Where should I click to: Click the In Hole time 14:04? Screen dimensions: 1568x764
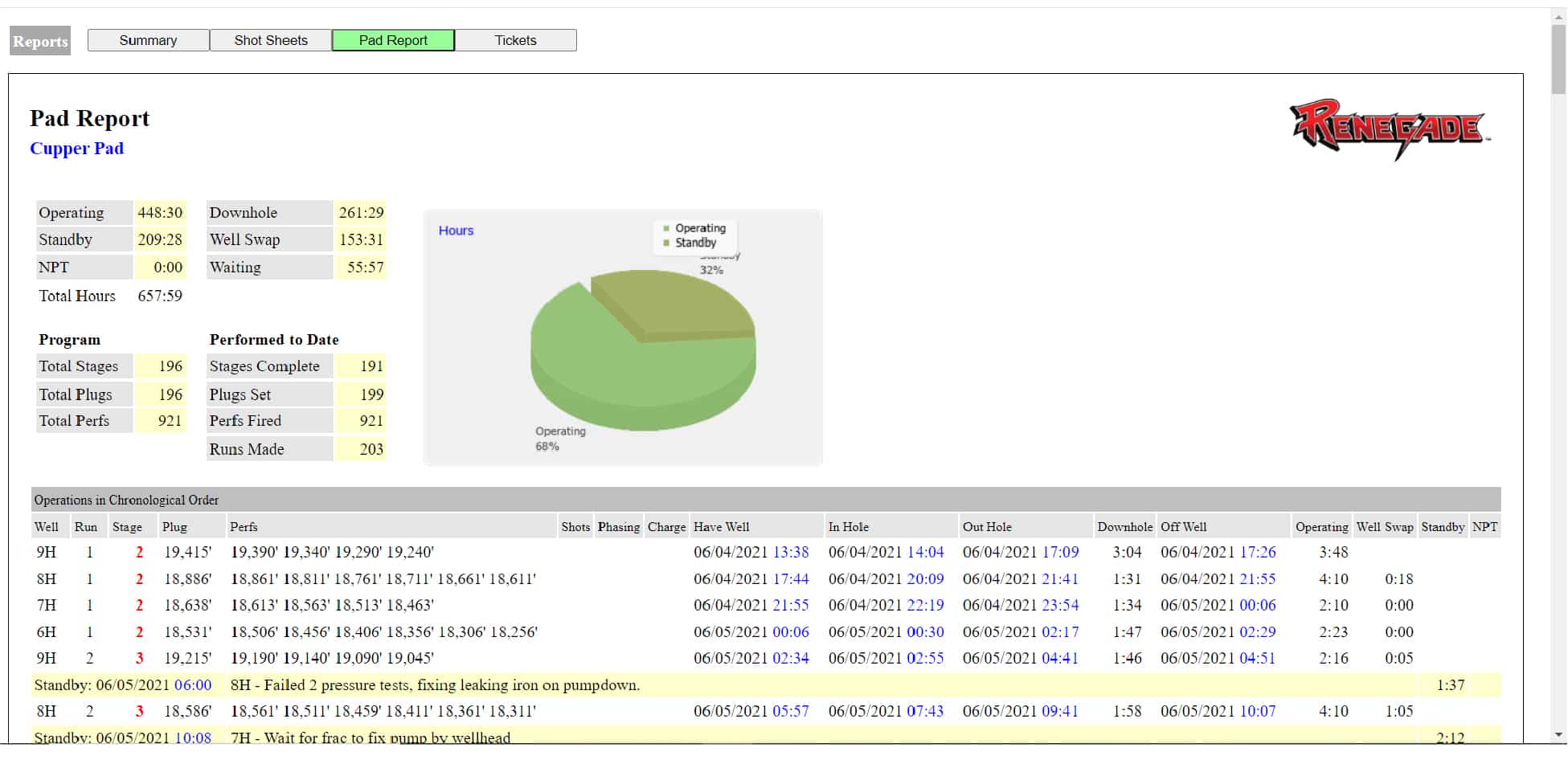point(926,553)
